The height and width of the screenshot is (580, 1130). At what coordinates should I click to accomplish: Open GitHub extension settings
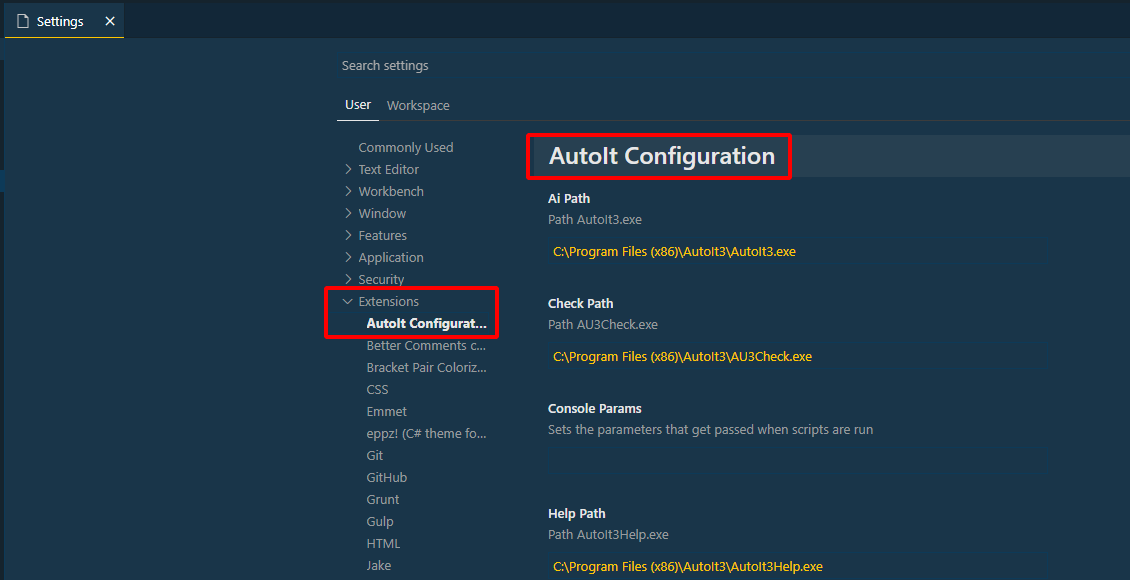[386, 478]
